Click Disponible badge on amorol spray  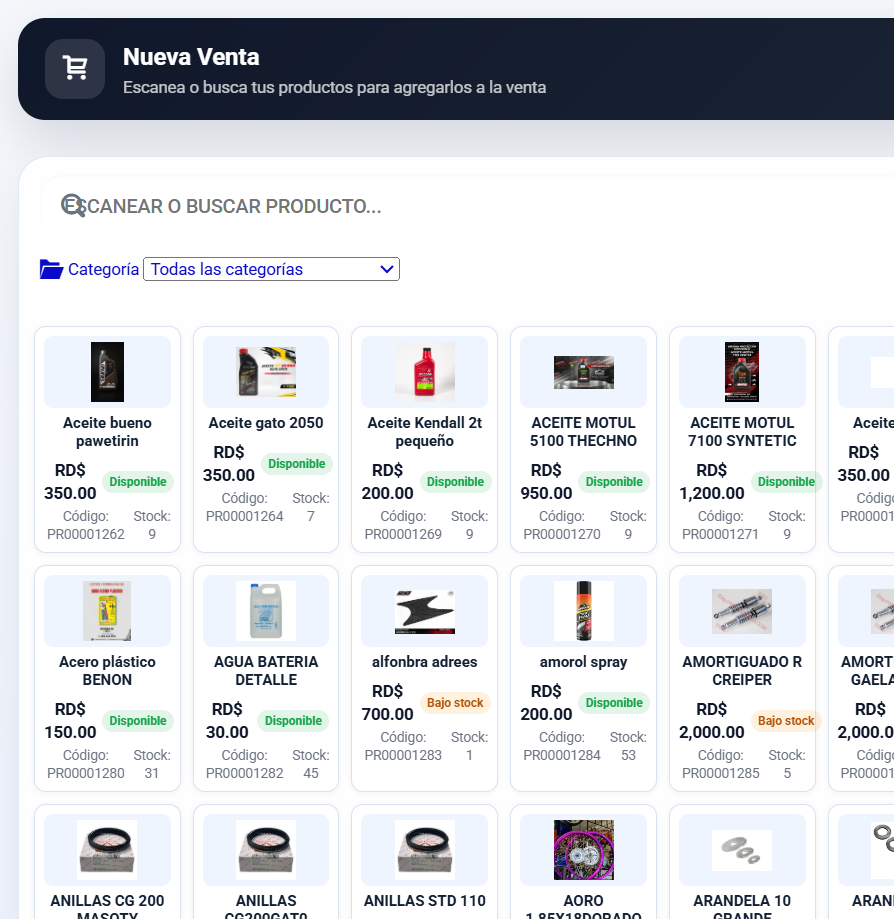click(x=614, y=703)
